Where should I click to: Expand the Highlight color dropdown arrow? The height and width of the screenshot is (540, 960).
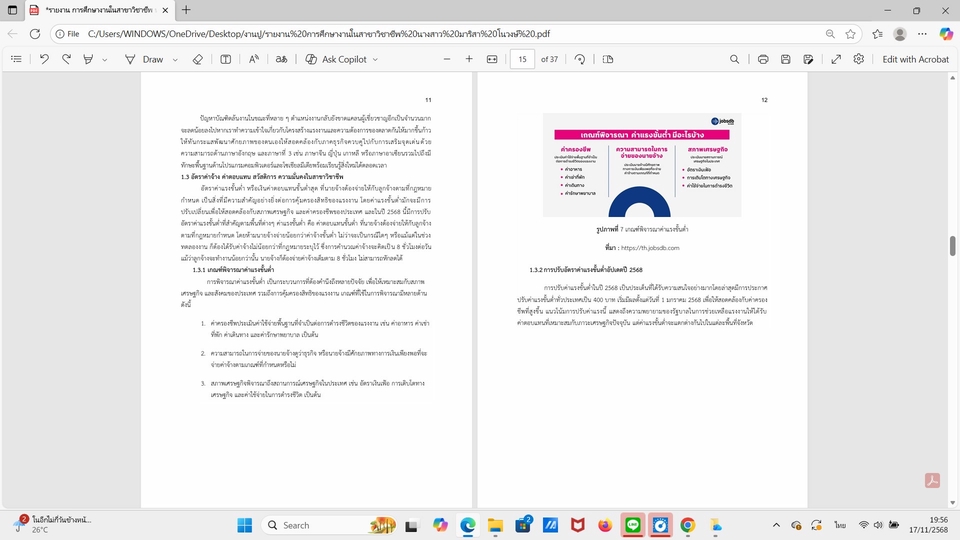pos(104,59)
